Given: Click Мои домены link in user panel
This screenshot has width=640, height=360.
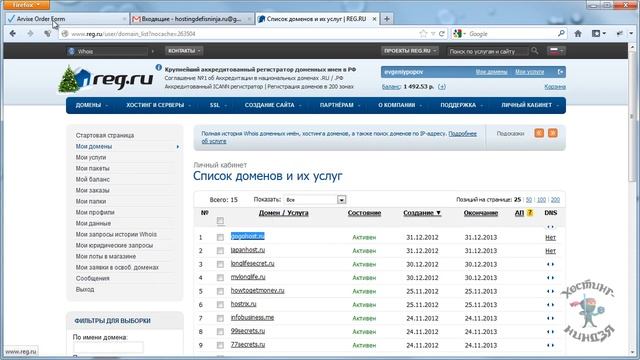Looking at the screenshot, I should [x=491, y=72].
